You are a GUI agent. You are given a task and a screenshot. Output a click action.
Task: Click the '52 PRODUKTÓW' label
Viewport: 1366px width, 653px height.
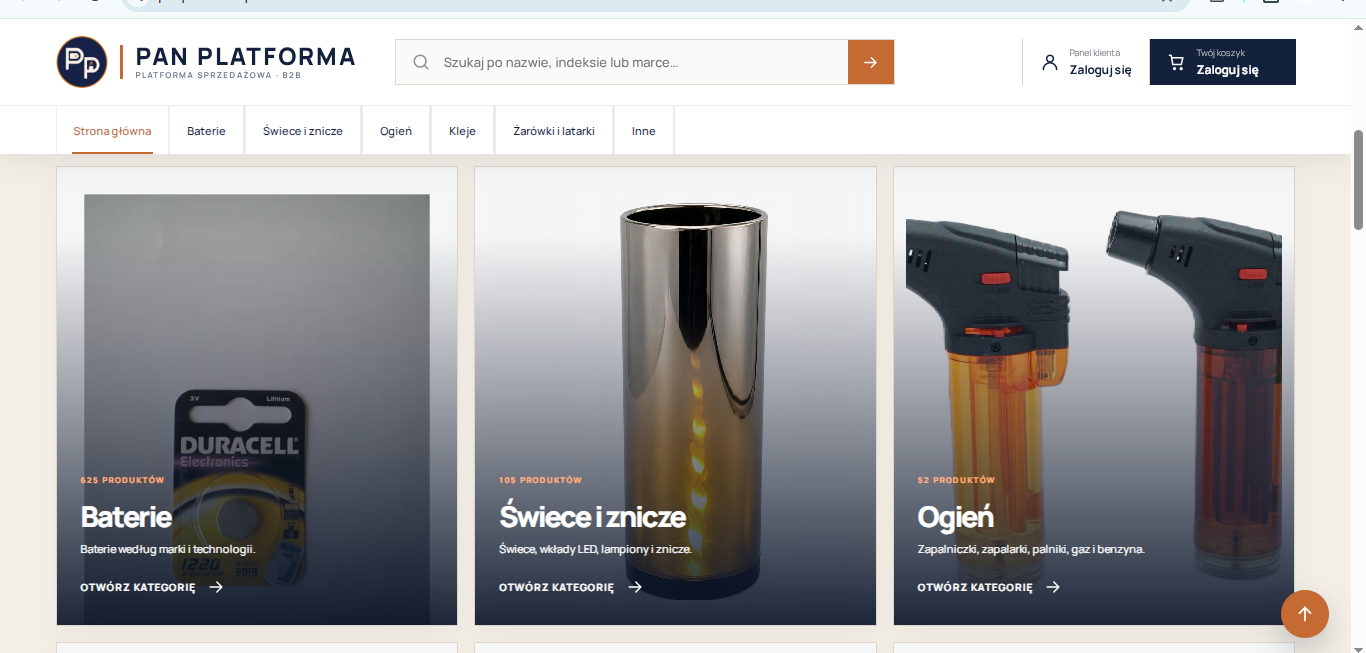[x=956, y=480]
